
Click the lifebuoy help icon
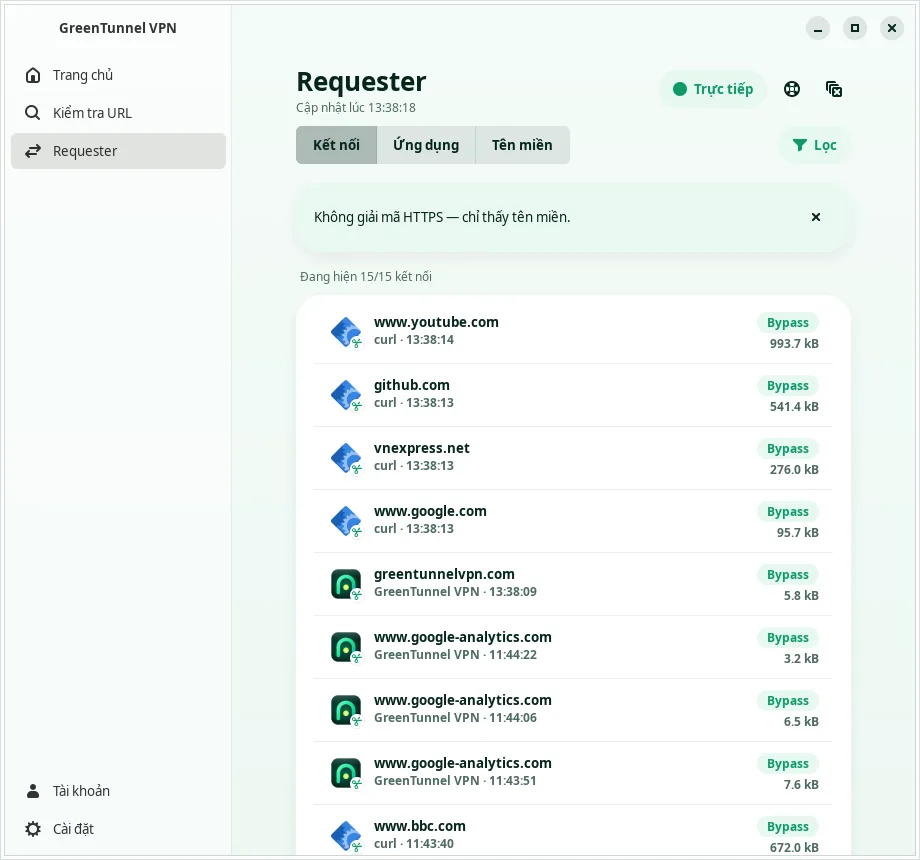click(792, 89)
